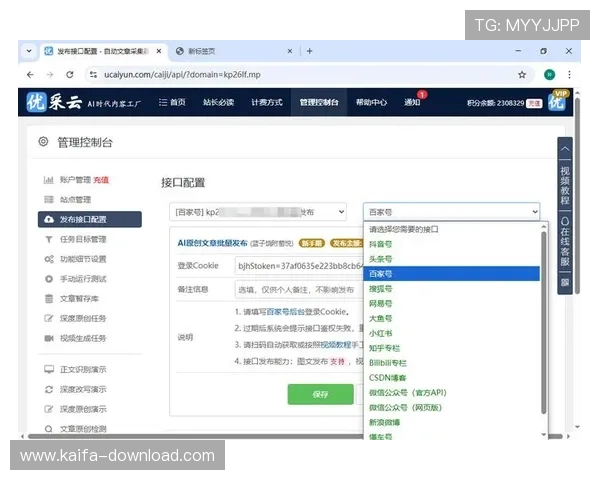Image resolution: width=600 pixels, height=480 pixels.
Task: Click the cloud icon beside 发布接口配置
Action: 49,219
